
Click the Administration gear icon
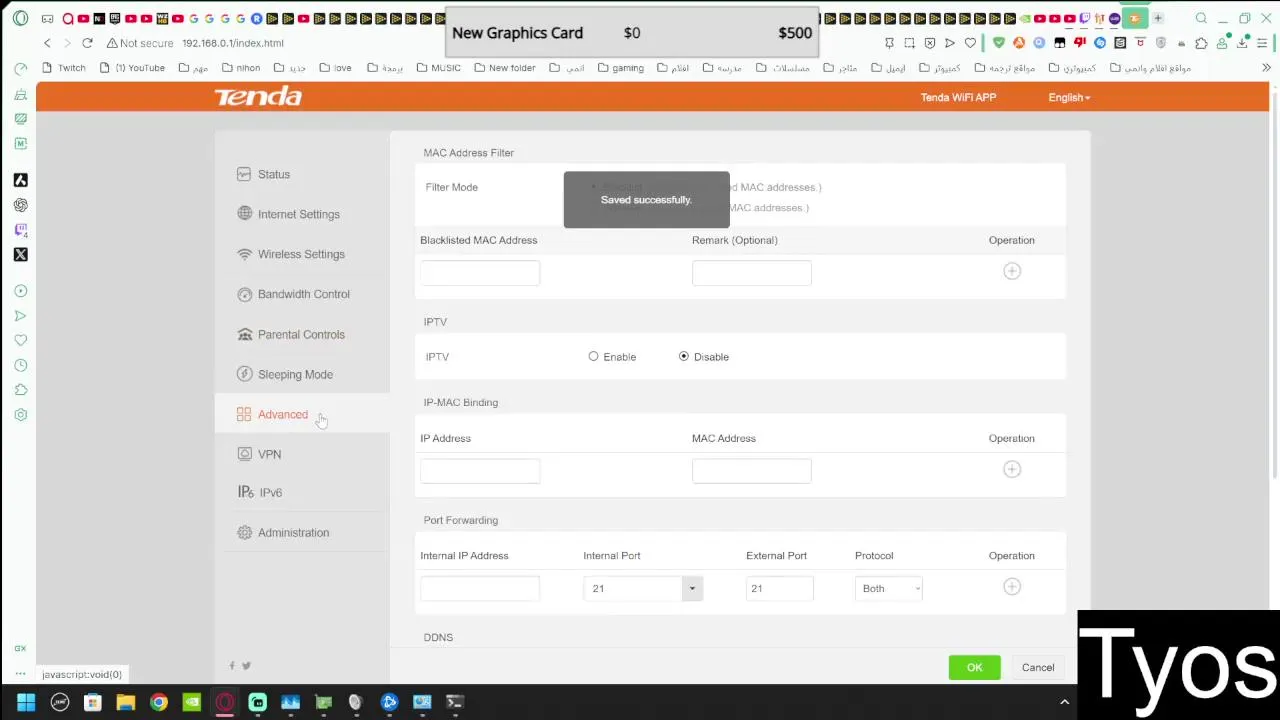coord(244,532)
